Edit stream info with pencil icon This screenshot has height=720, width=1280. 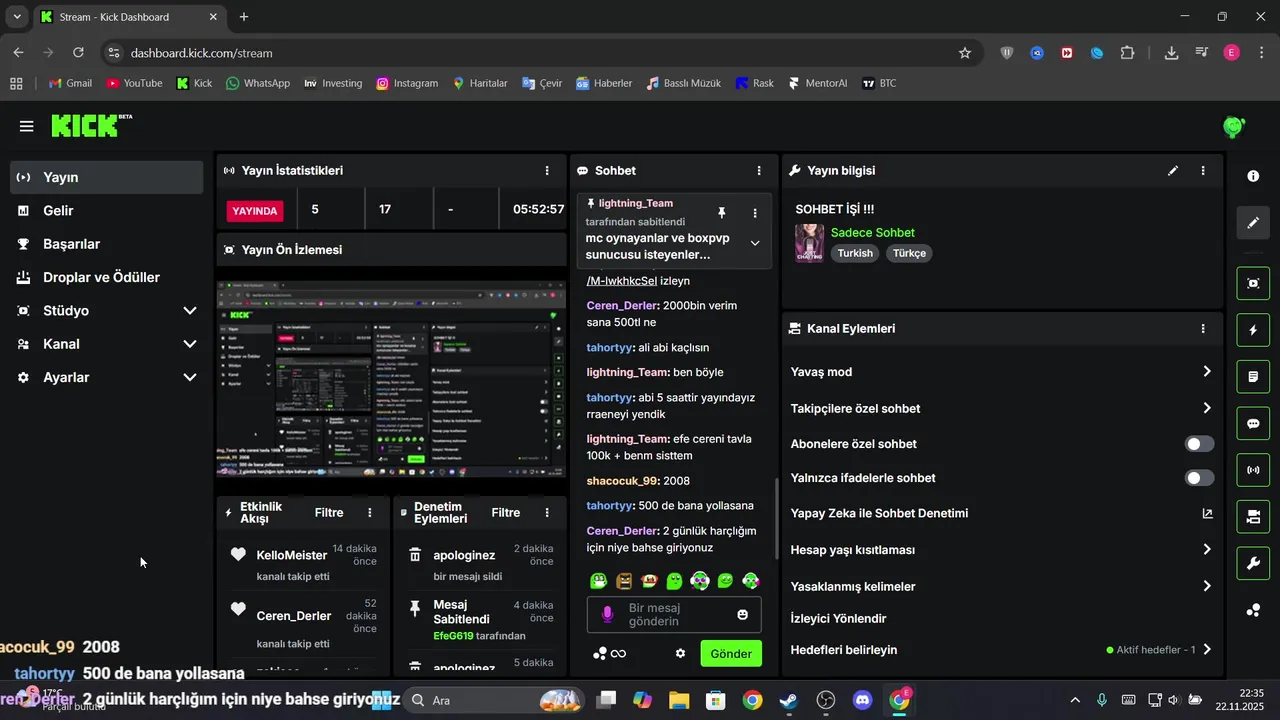[x=1173, y=171]
